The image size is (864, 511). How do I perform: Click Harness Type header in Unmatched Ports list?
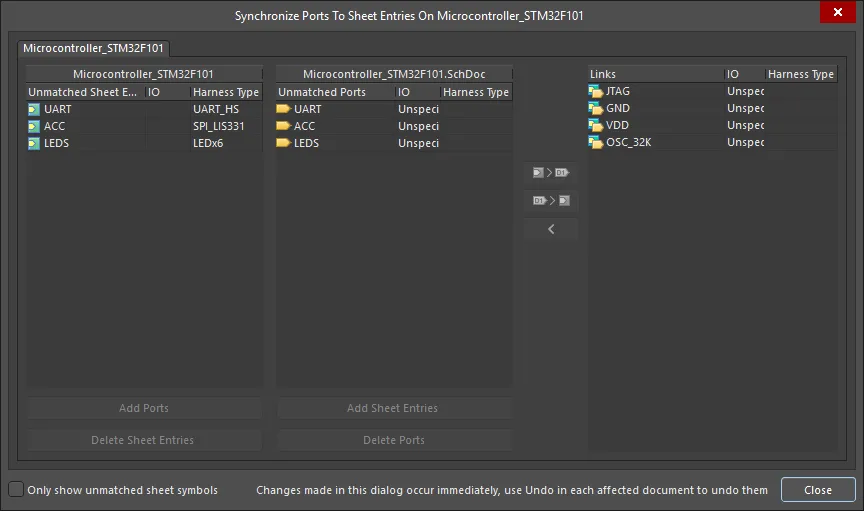476,92
